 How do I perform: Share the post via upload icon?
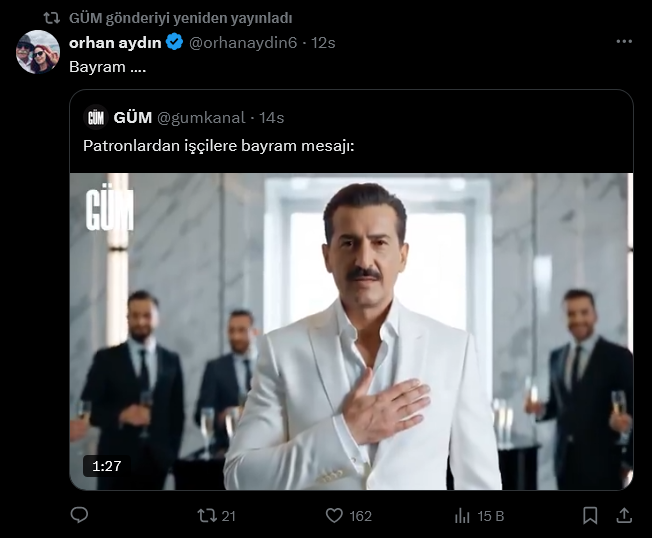[624, 516]
